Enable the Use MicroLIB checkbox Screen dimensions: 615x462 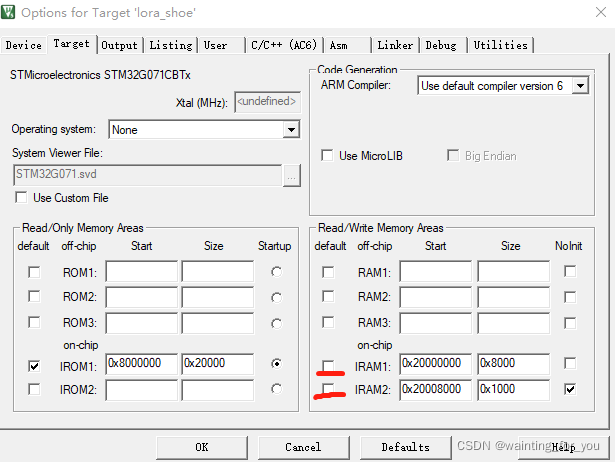point(327,155)
